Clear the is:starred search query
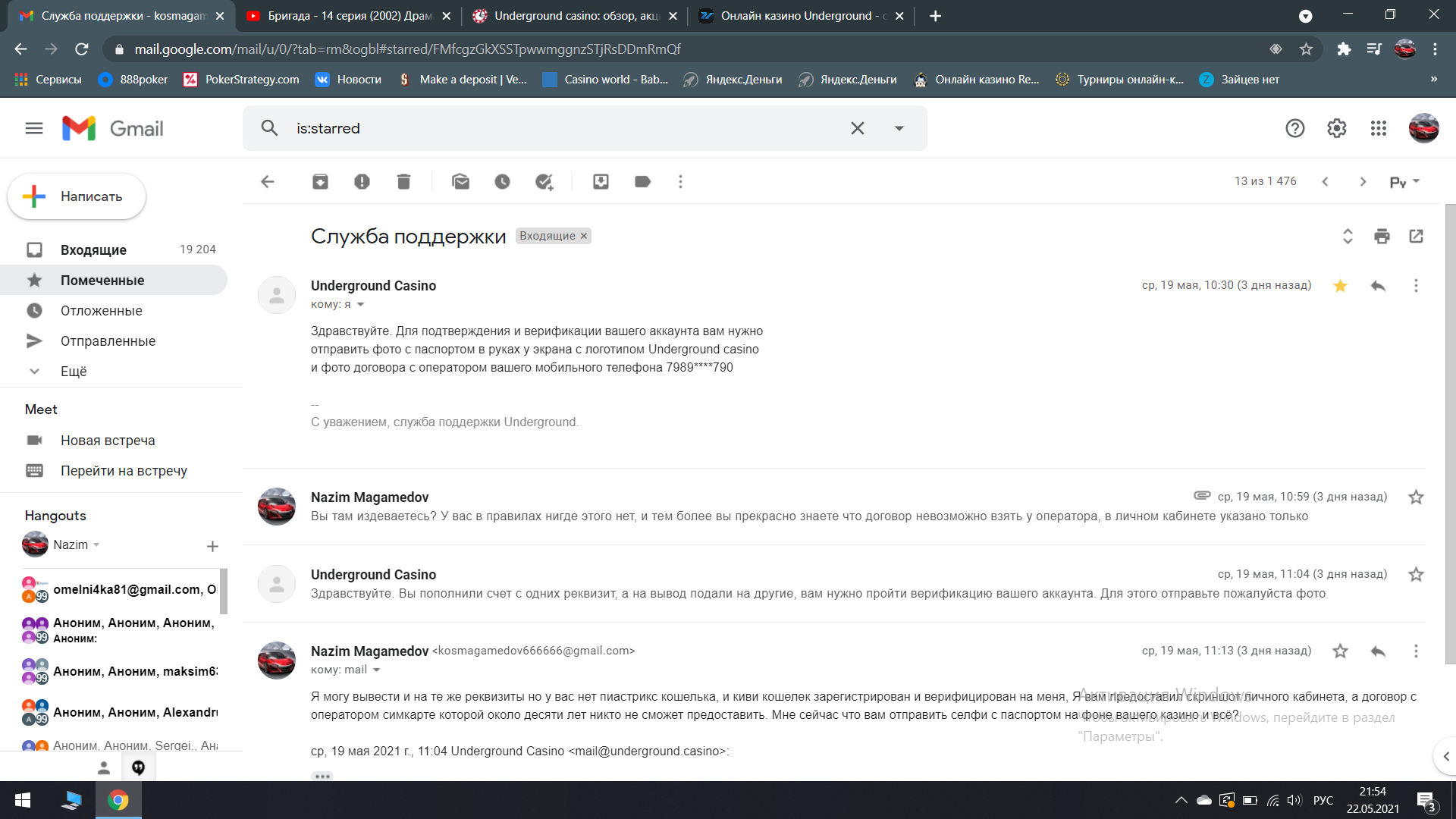This screenshot has width=1456, height=819. [857, 128]
